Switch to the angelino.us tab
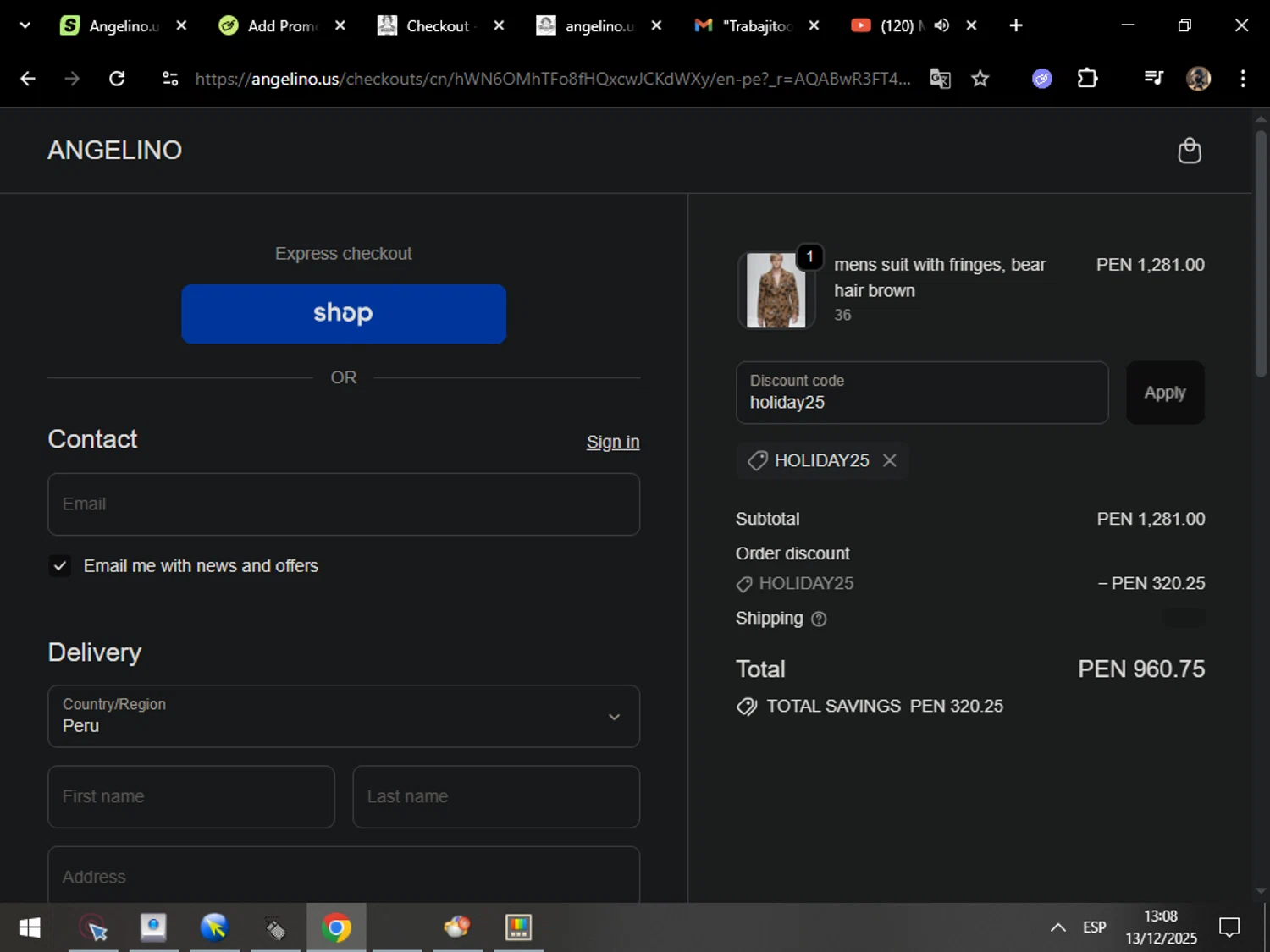 586,25
